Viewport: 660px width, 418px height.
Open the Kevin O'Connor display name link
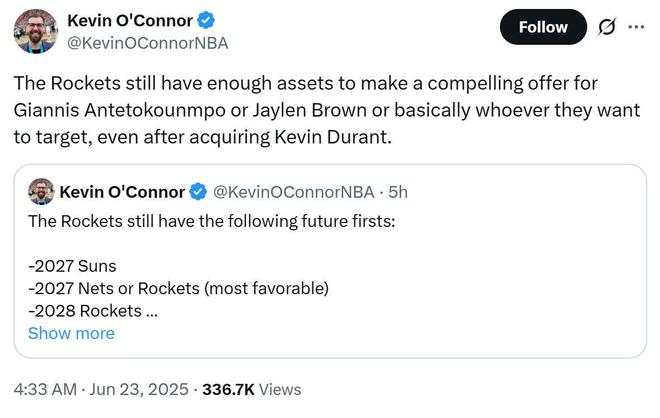128,20
